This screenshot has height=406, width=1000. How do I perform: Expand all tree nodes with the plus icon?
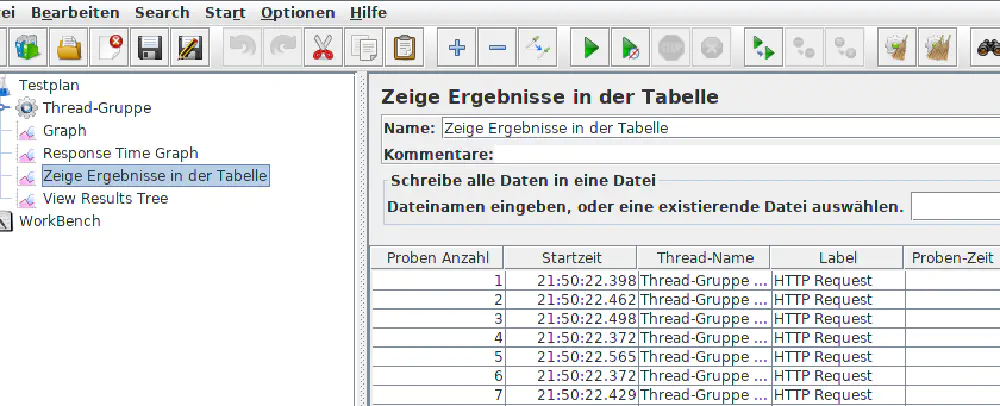(458, 47)
